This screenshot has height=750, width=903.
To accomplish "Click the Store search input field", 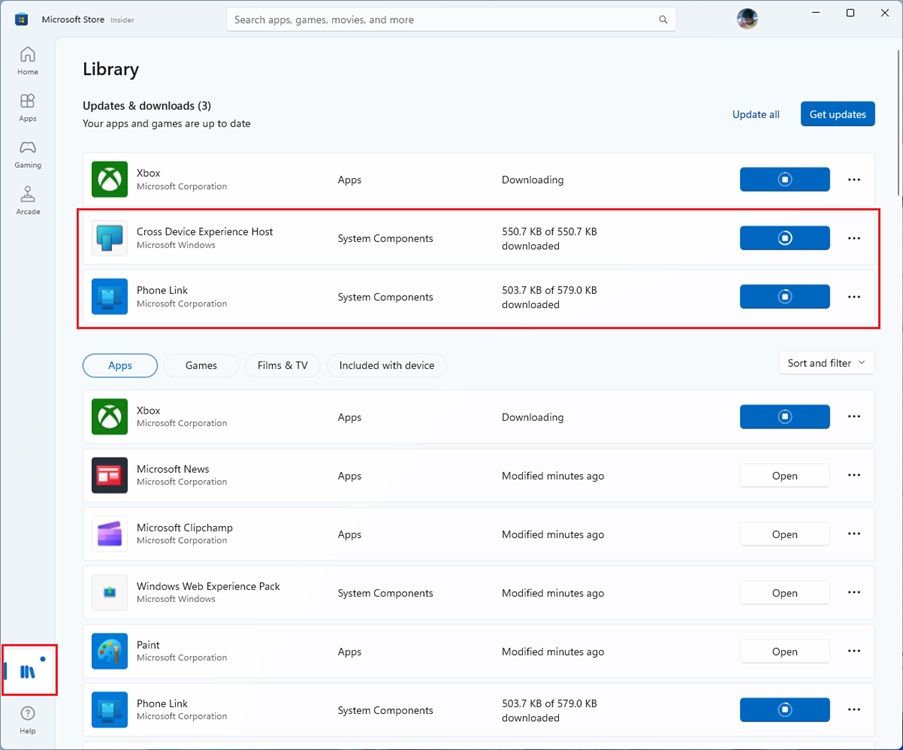I will tap(440, 20).
